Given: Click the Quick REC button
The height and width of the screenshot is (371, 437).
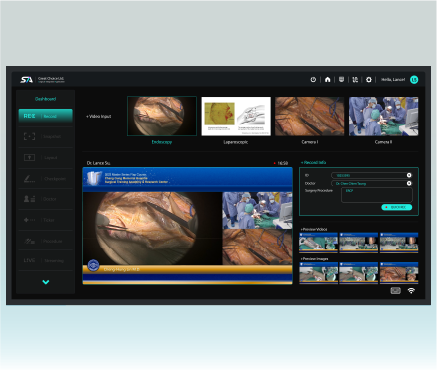Looking at the screenshot, I should (x=397, y=207).
